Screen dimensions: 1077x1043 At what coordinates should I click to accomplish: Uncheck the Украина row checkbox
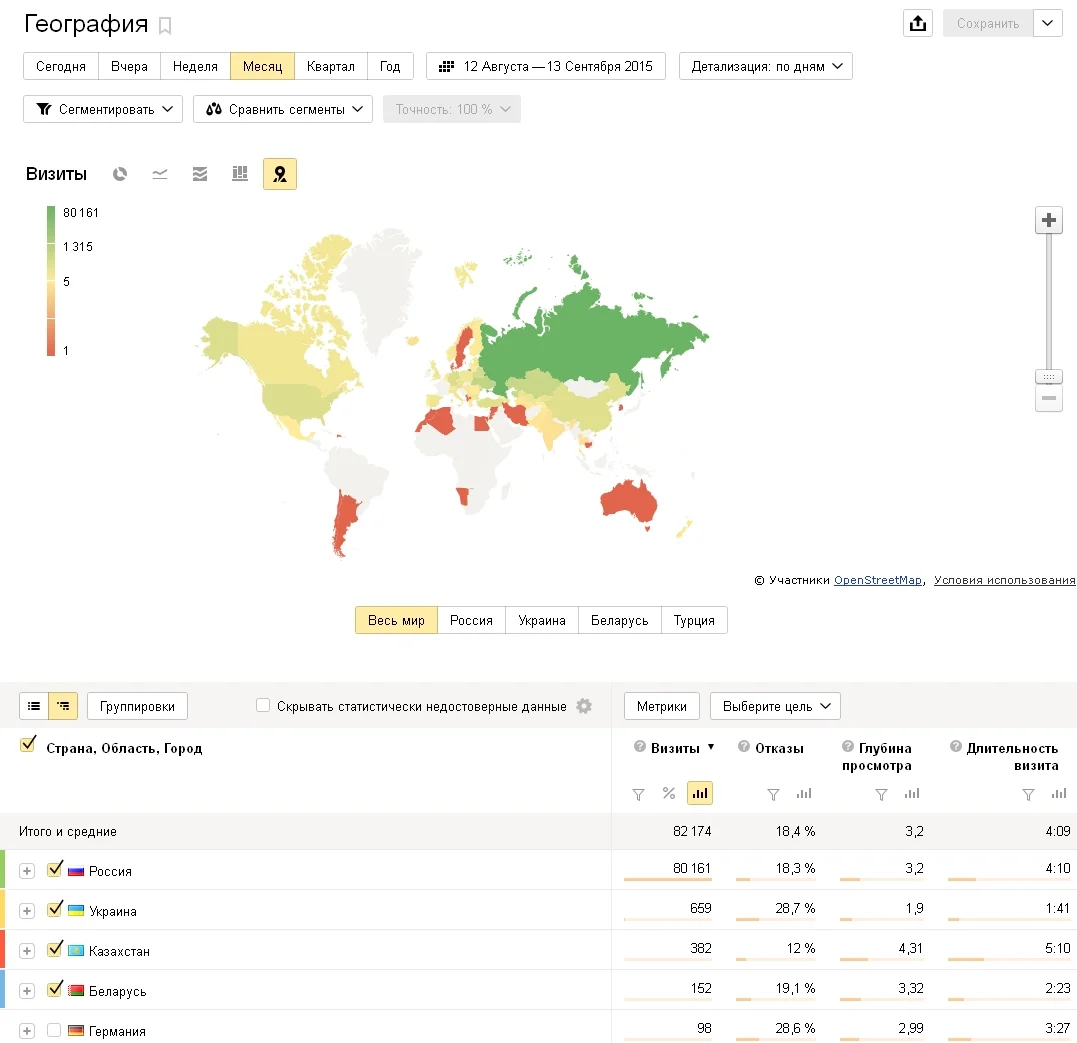[55, 909]
